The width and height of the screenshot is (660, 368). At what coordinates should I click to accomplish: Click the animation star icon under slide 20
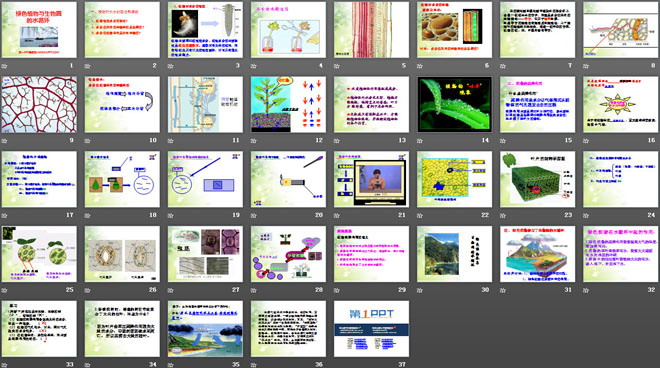254,216
